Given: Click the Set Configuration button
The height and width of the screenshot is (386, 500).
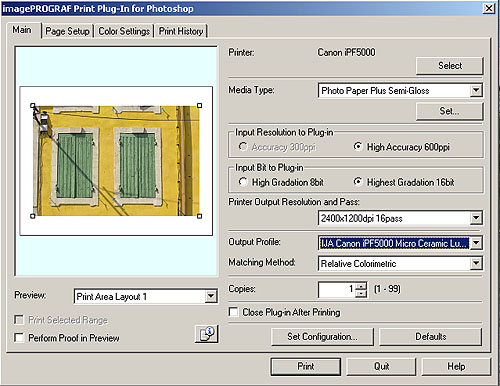Looking at the screenshot, I should 322,337.
